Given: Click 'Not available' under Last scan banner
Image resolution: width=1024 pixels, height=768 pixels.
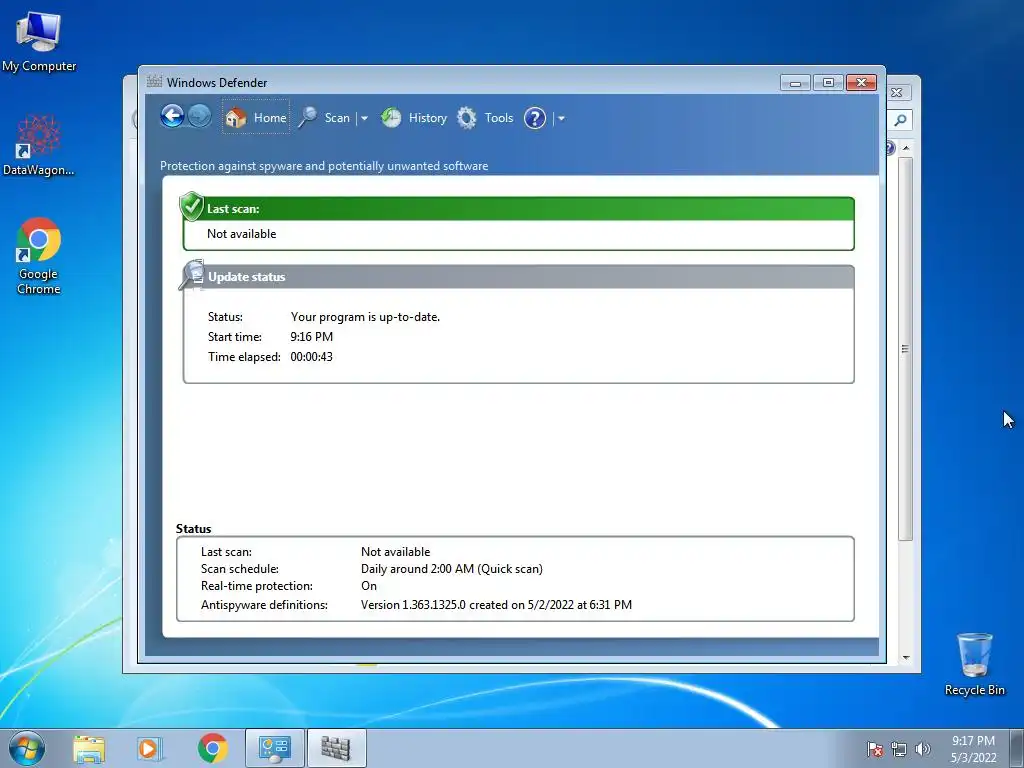Looking at the screenshot, I should [242, 234].
